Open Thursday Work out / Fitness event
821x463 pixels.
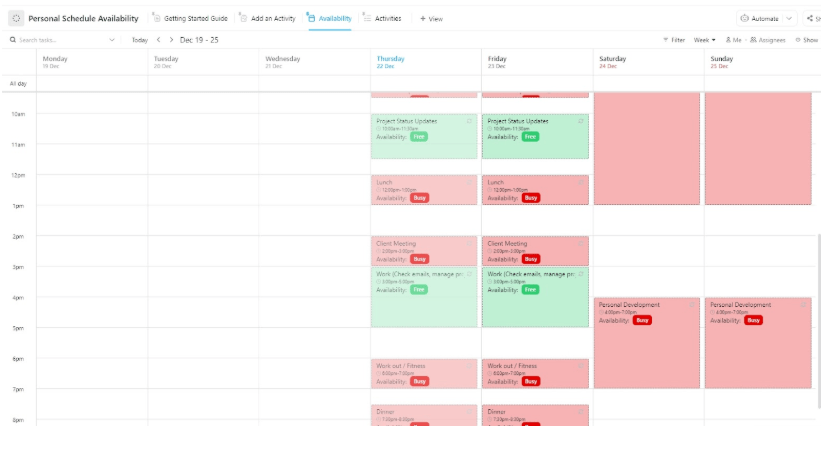click(x=424, y=373)
